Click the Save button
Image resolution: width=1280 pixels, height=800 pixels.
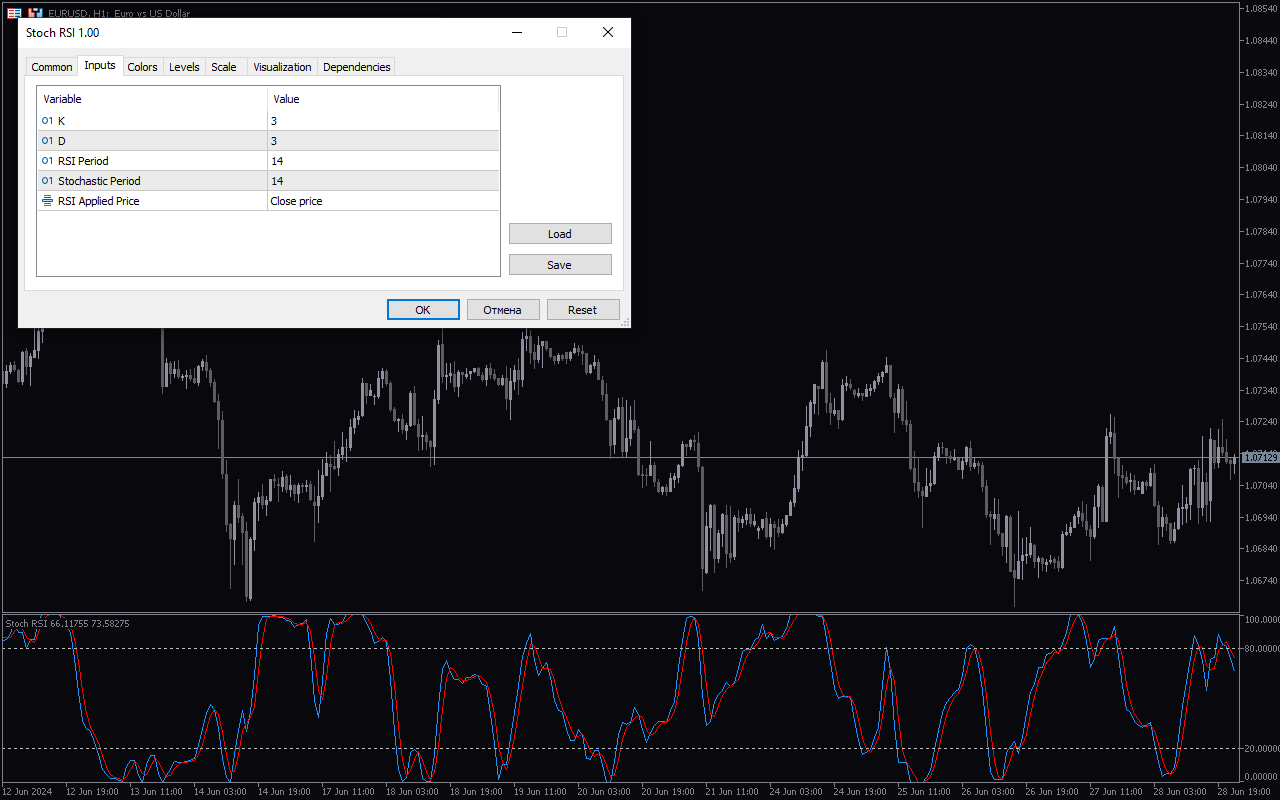pos(560,265)
